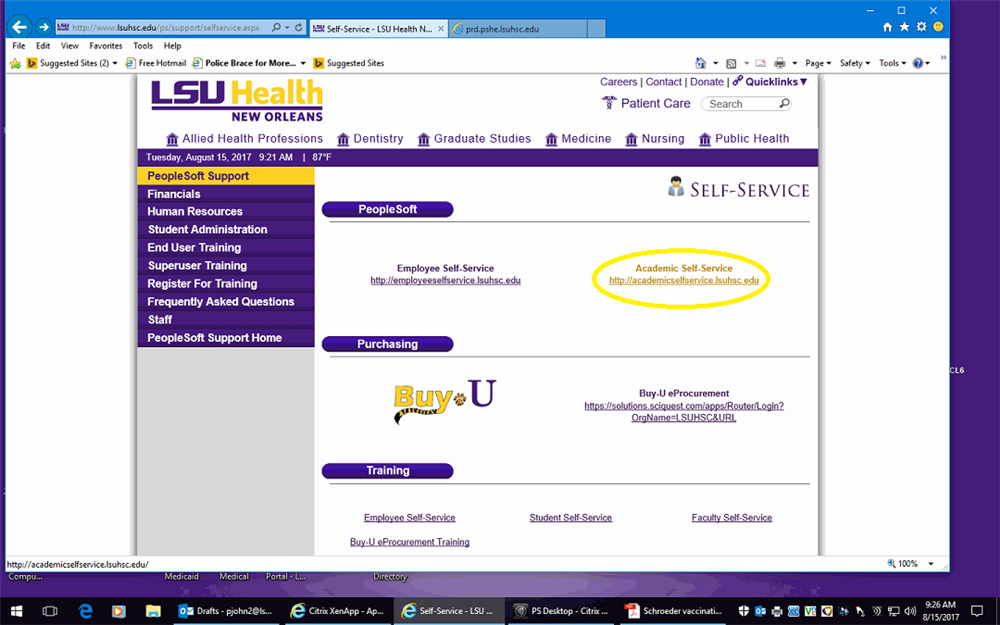1000x625 pixels.
Task: Click the Print icon in command bar
Action: 780,63
